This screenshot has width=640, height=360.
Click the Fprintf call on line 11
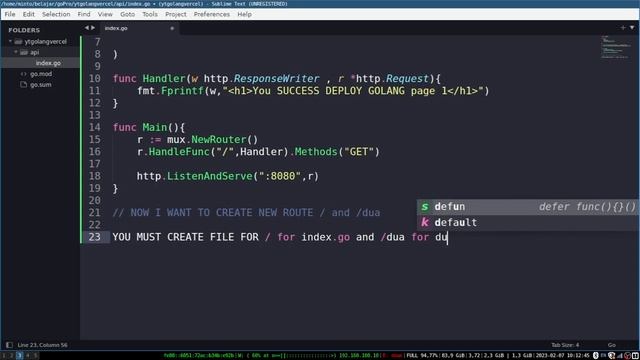click(x=182, y=91)
